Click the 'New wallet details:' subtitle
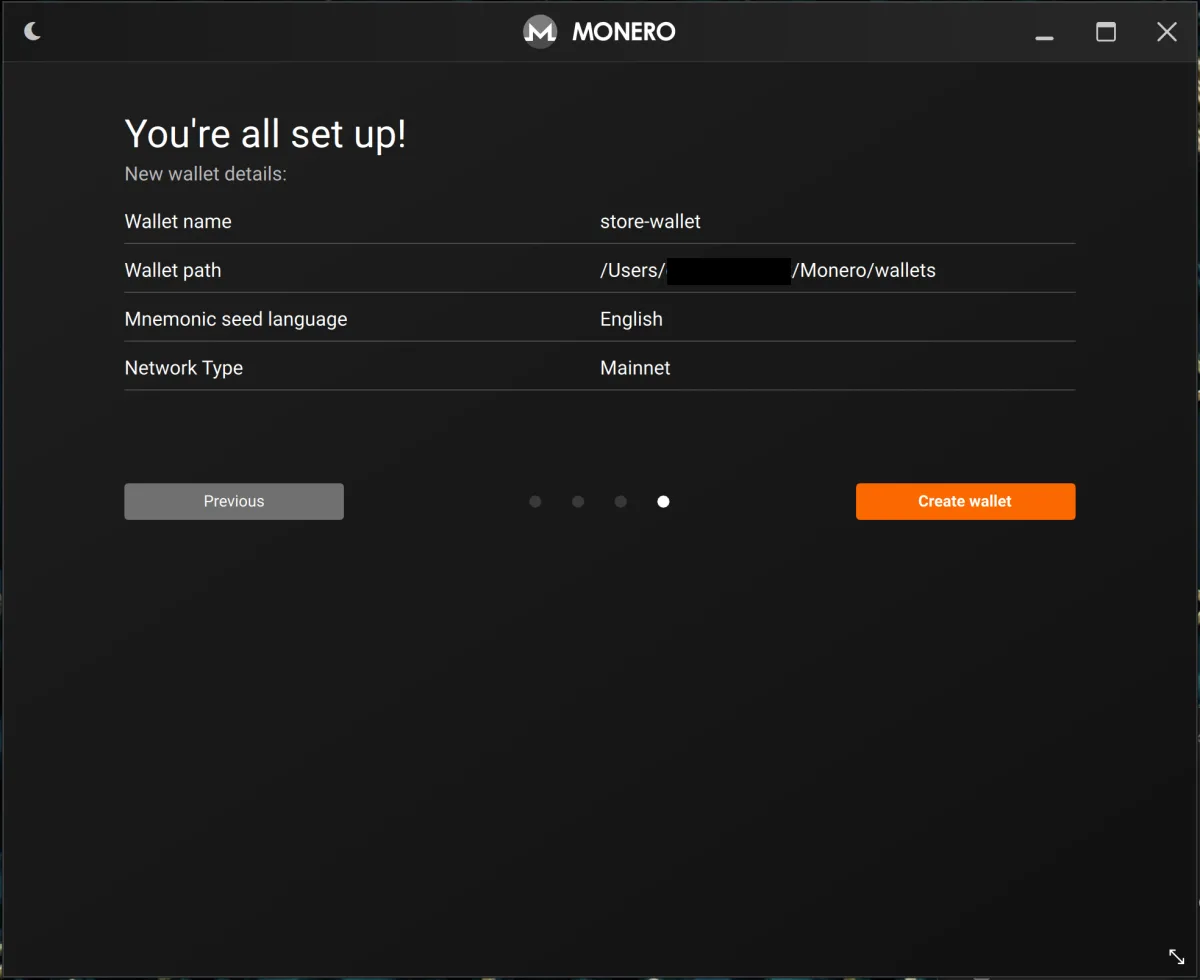Screen dimensions: 1200x980 [x=205, y=175]
